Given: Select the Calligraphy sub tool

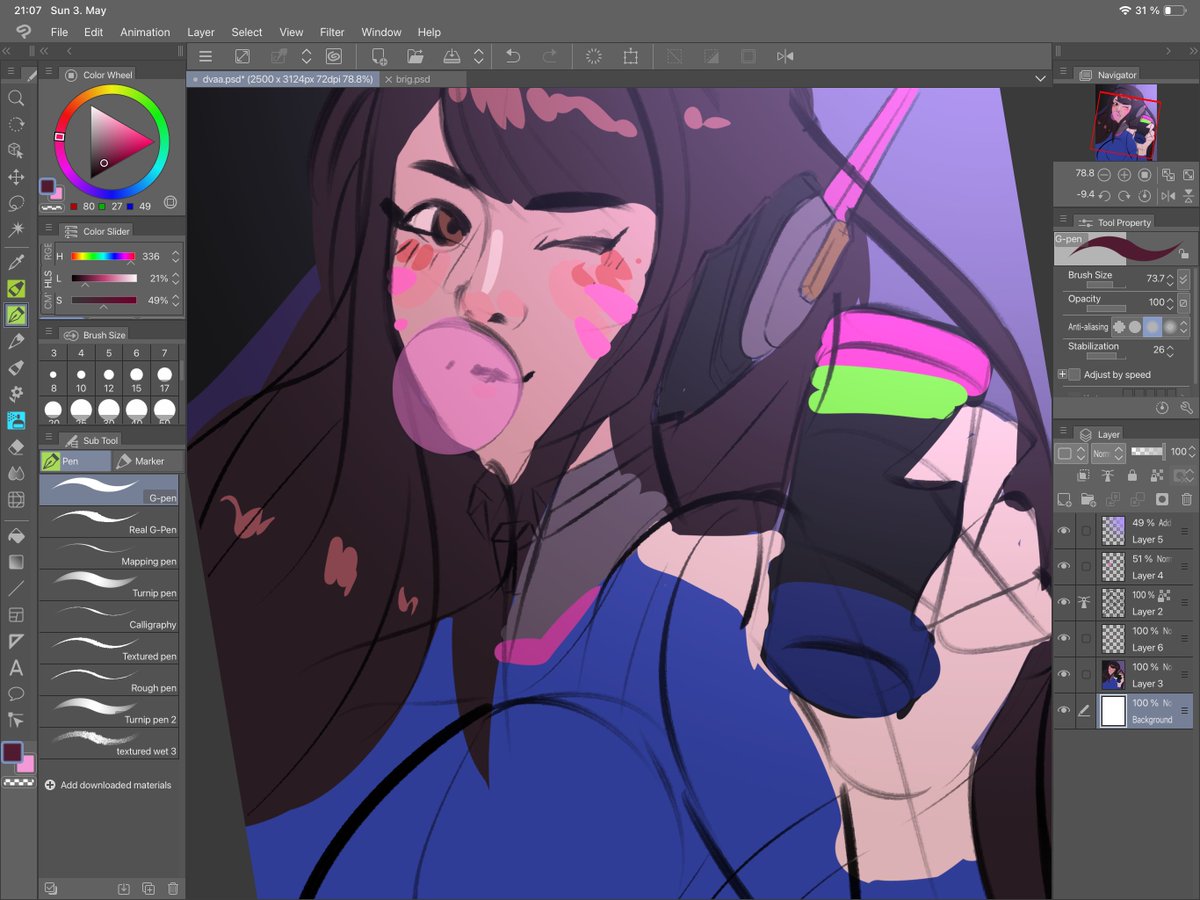Looking at the screenshot, I should [111, 617].
